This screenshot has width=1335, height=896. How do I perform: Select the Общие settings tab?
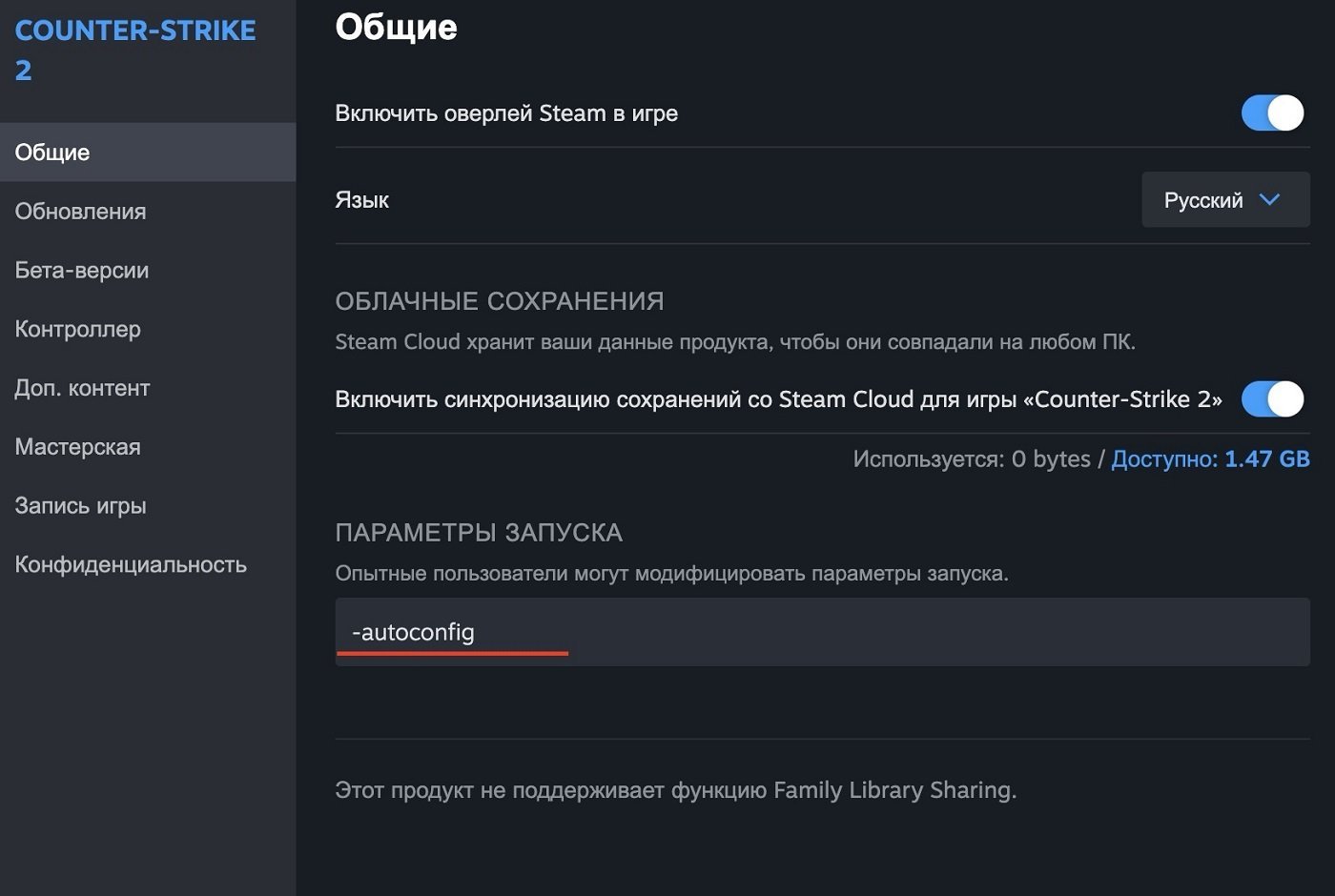[x=148, y=153]
